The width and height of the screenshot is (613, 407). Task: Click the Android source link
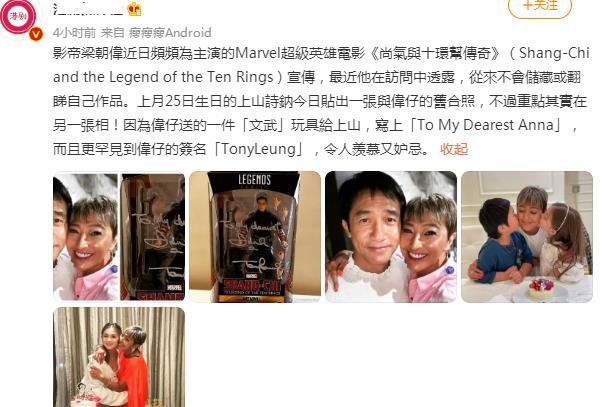[x=170, y=32]
